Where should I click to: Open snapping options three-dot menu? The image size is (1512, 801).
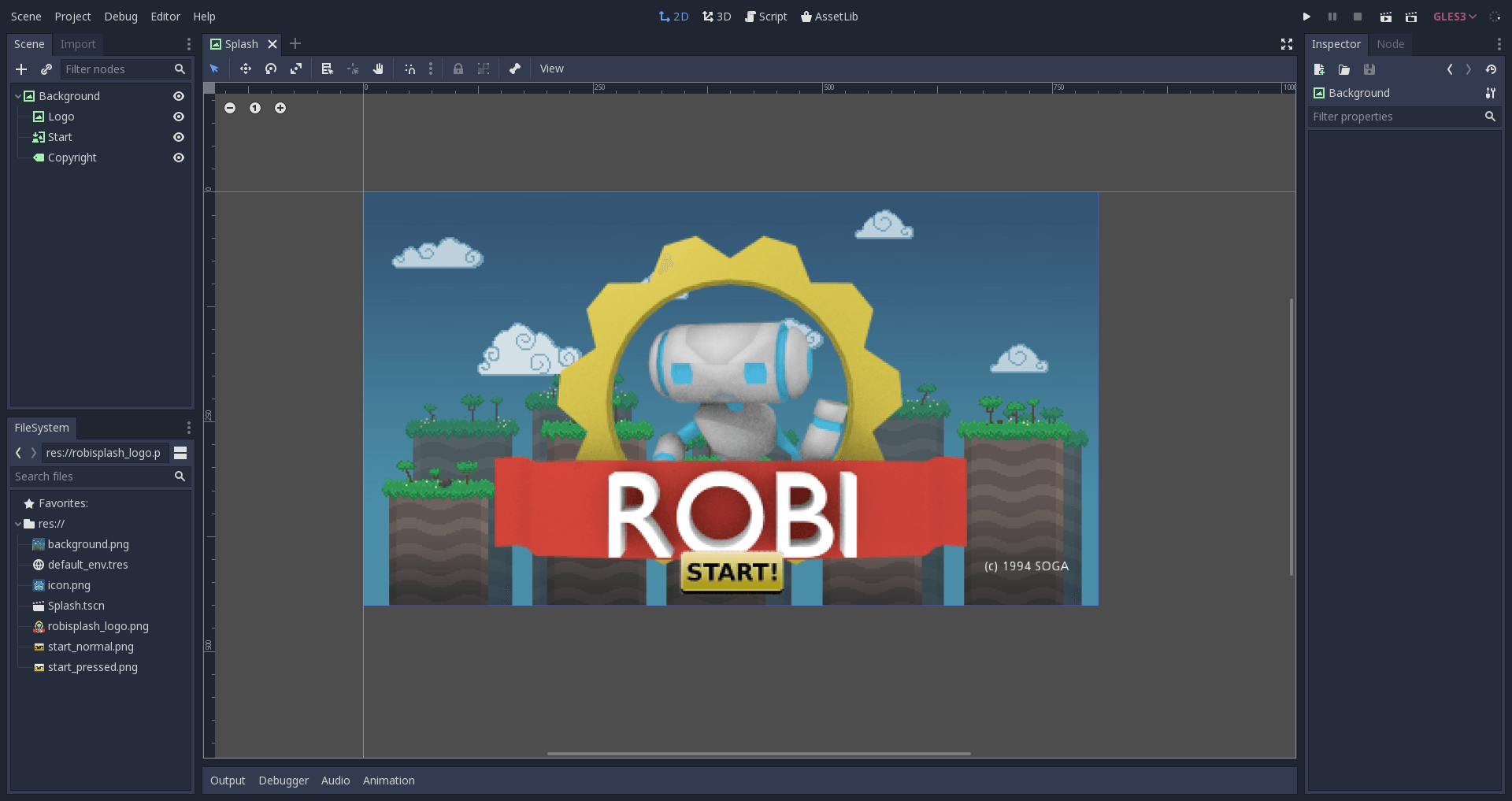coord(431,69)
